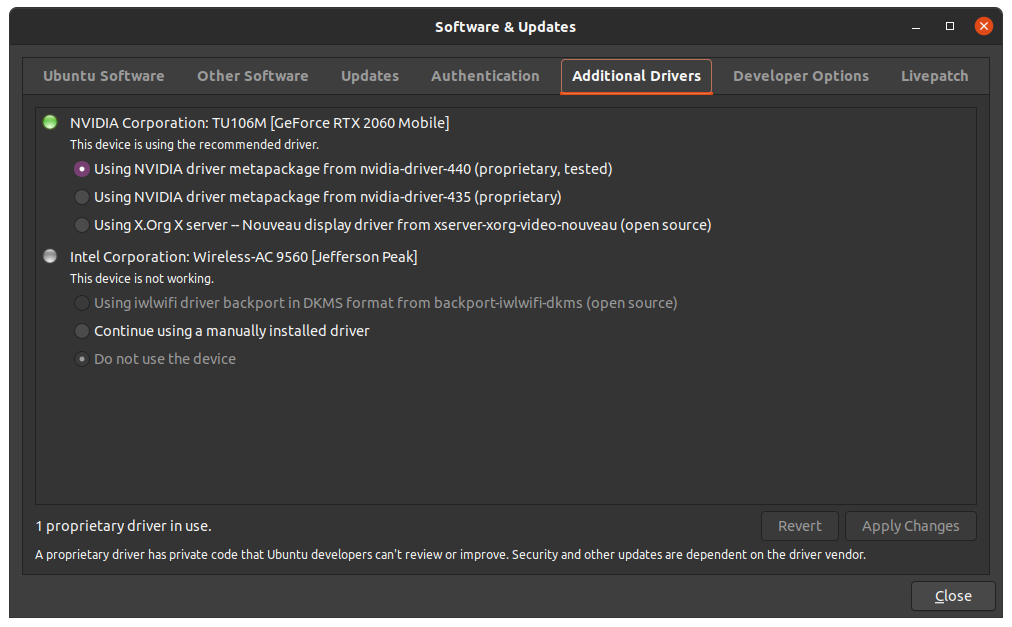1012x627 pixels.
Task: Open the Authentication tab
Action: pyautogui.click(x=485, y=76)
